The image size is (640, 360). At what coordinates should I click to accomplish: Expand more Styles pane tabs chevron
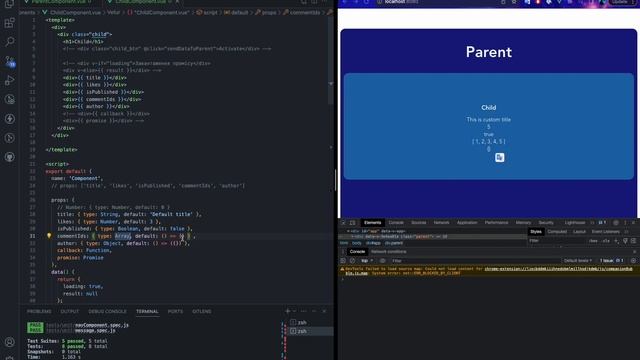(627, 232)
